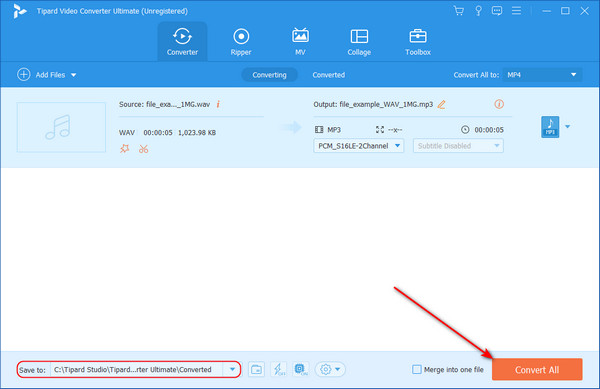Switch to the Ripper tab

pos(241,42)
